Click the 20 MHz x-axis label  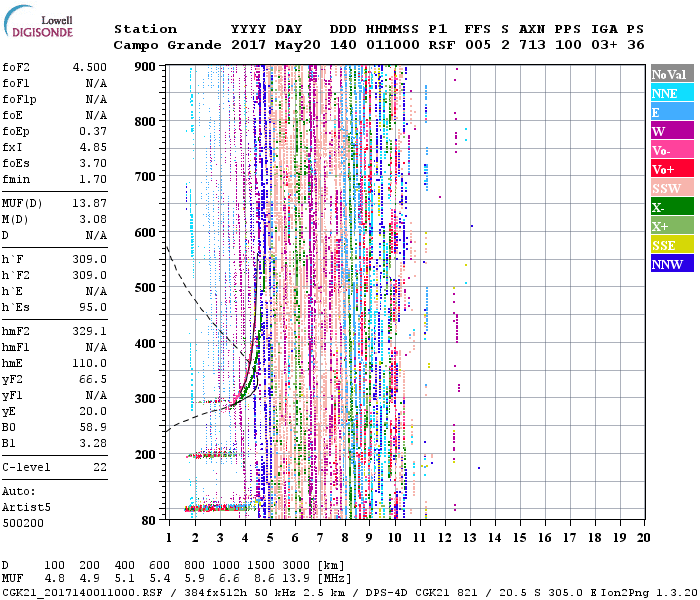pyautogui.click(x=643, y=538)
